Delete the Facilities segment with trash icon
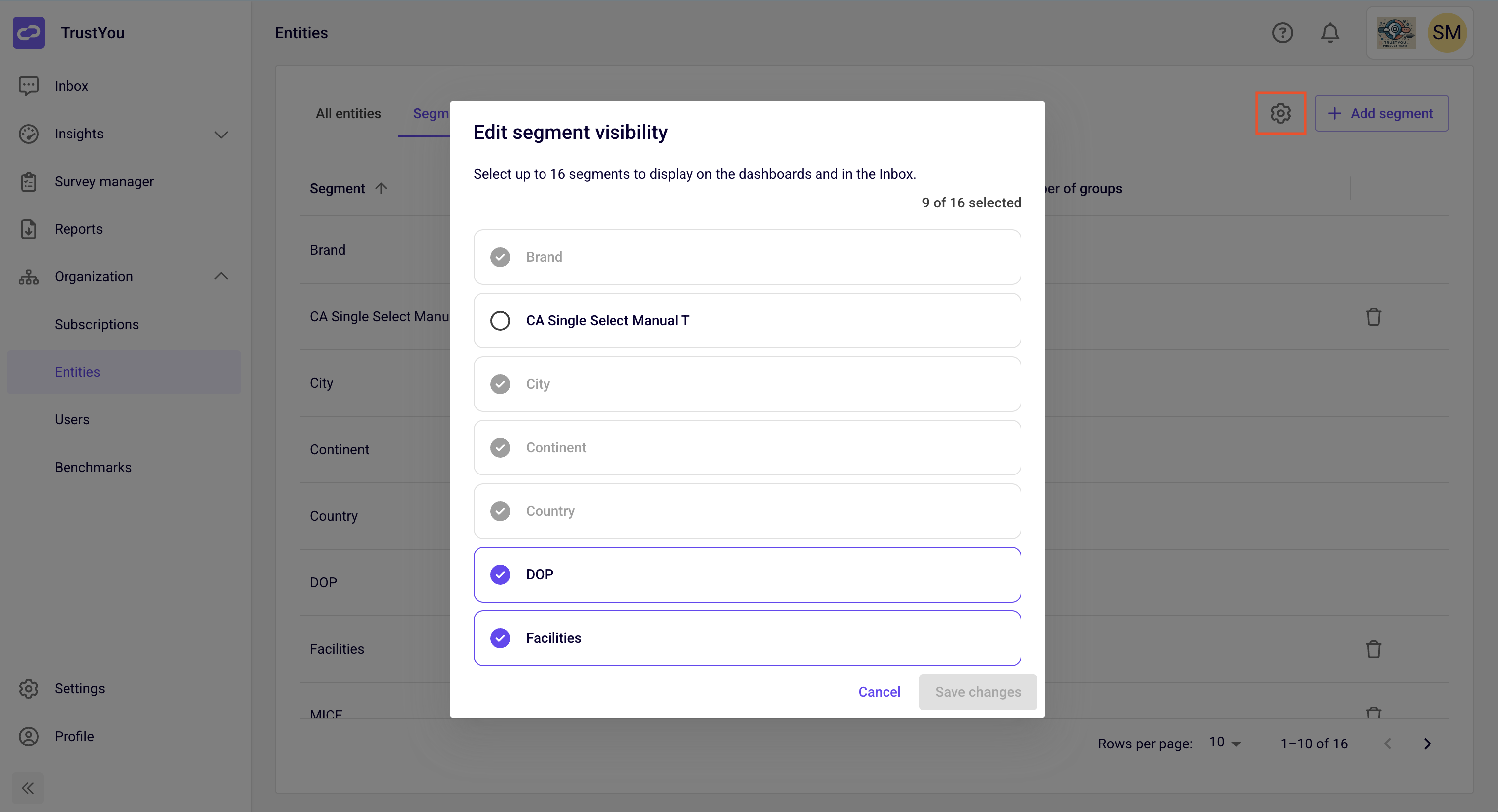Screen dimensions: 1498x812 pyautogui.click(x=1373, y=649)
